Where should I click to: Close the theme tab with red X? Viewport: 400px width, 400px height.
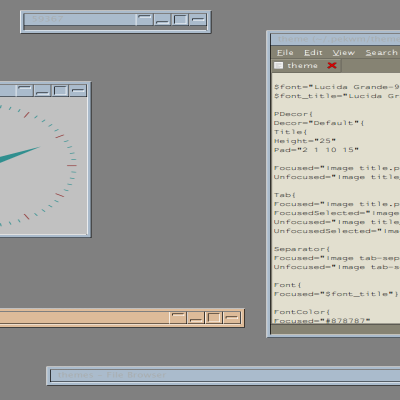pos(332,66)
